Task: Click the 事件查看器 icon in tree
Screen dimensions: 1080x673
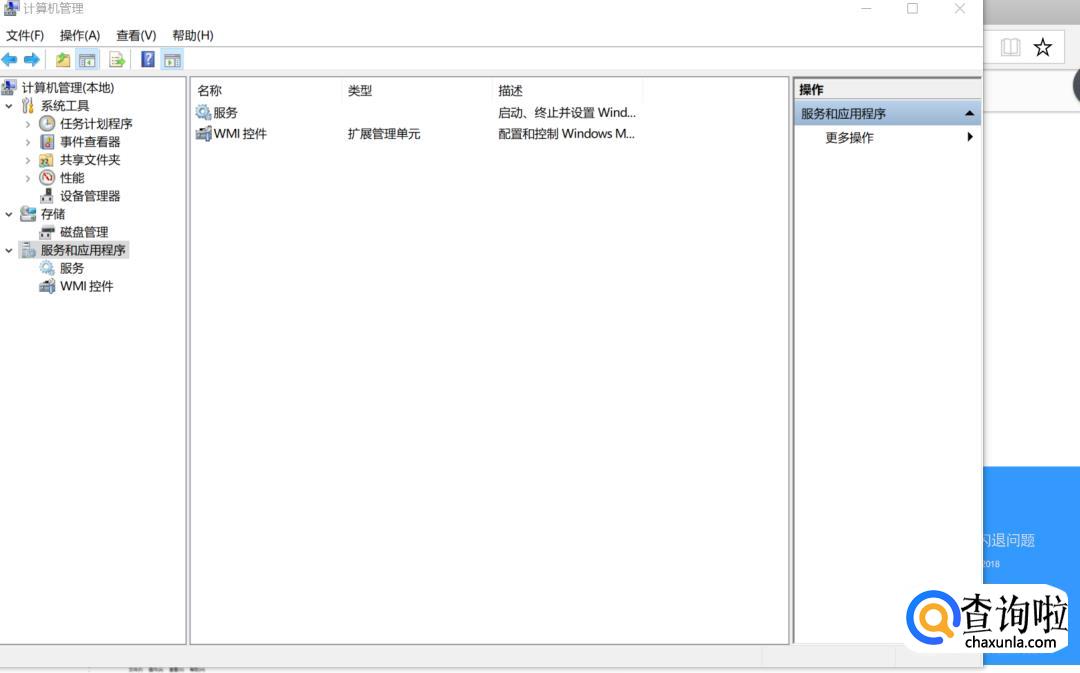Action: pos(47,141)
